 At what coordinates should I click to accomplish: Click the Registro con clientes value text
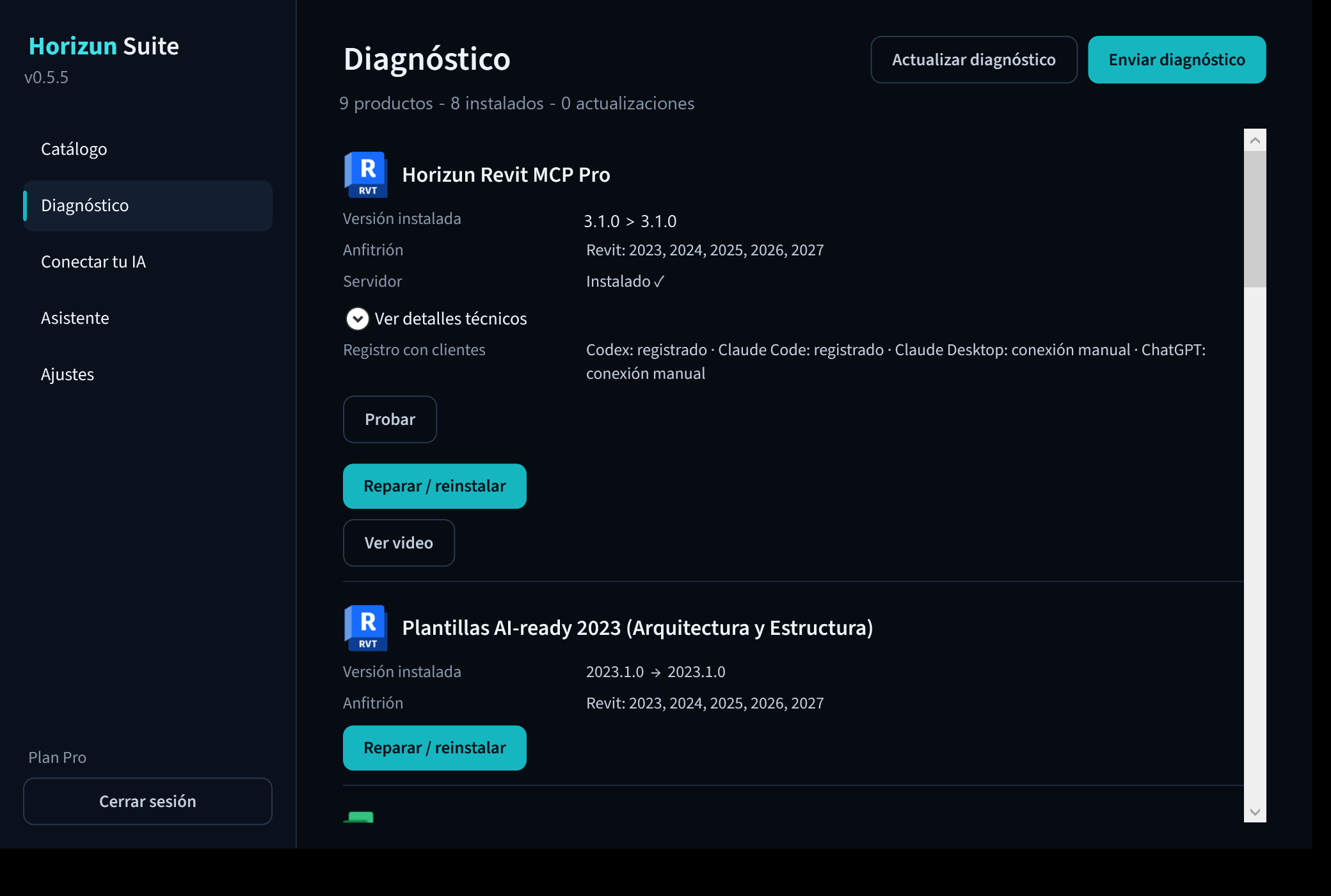(896, 362)
